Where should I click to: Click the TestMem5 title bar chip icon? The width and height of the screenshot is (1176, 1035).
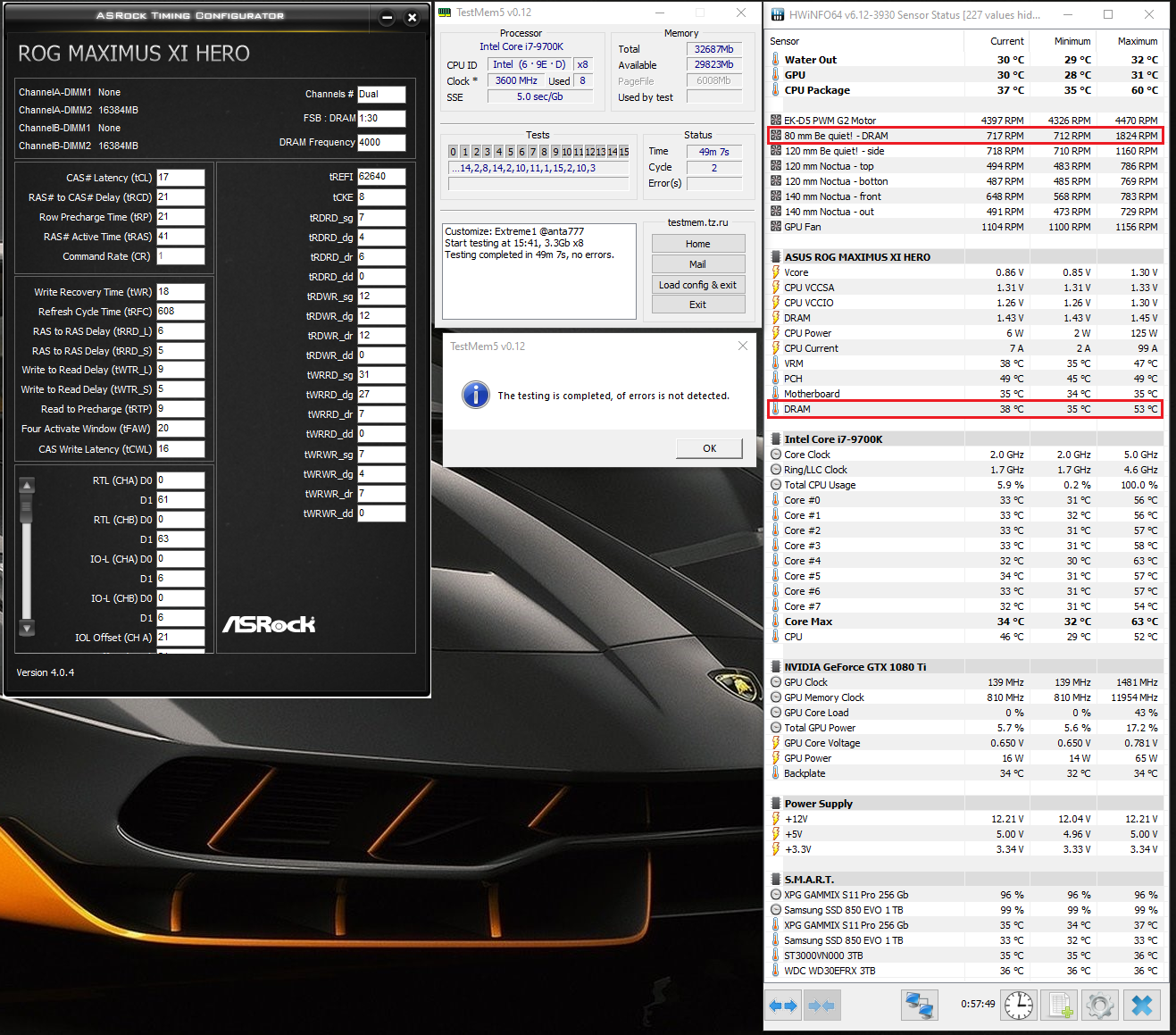[445, 13]
